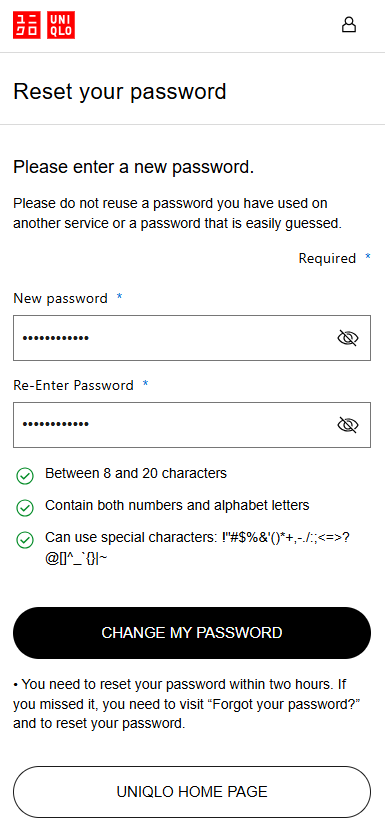Open the account profile icon
Viewport: 385px width, 838px height.
[349, 25]
